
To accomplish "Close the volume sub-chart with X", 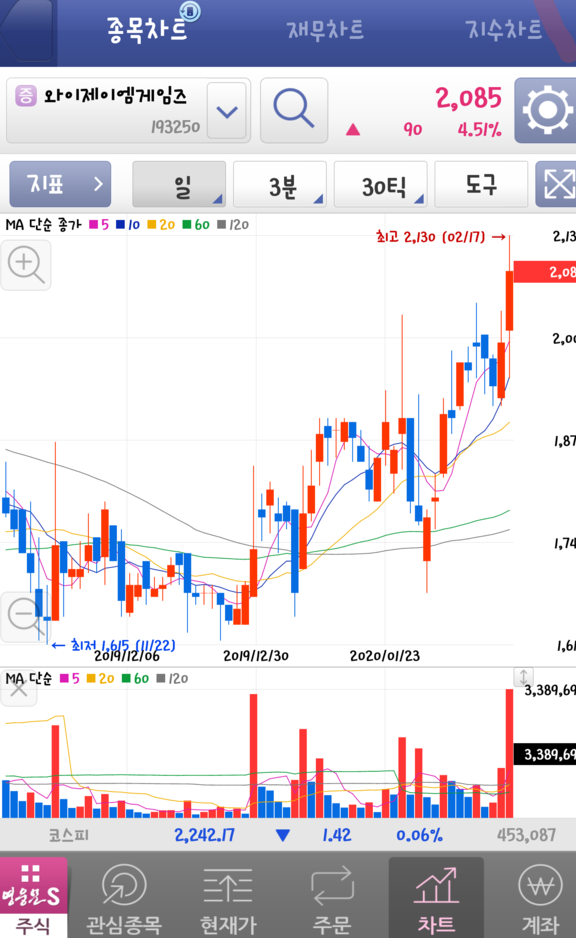I will (x=19, y=689).
